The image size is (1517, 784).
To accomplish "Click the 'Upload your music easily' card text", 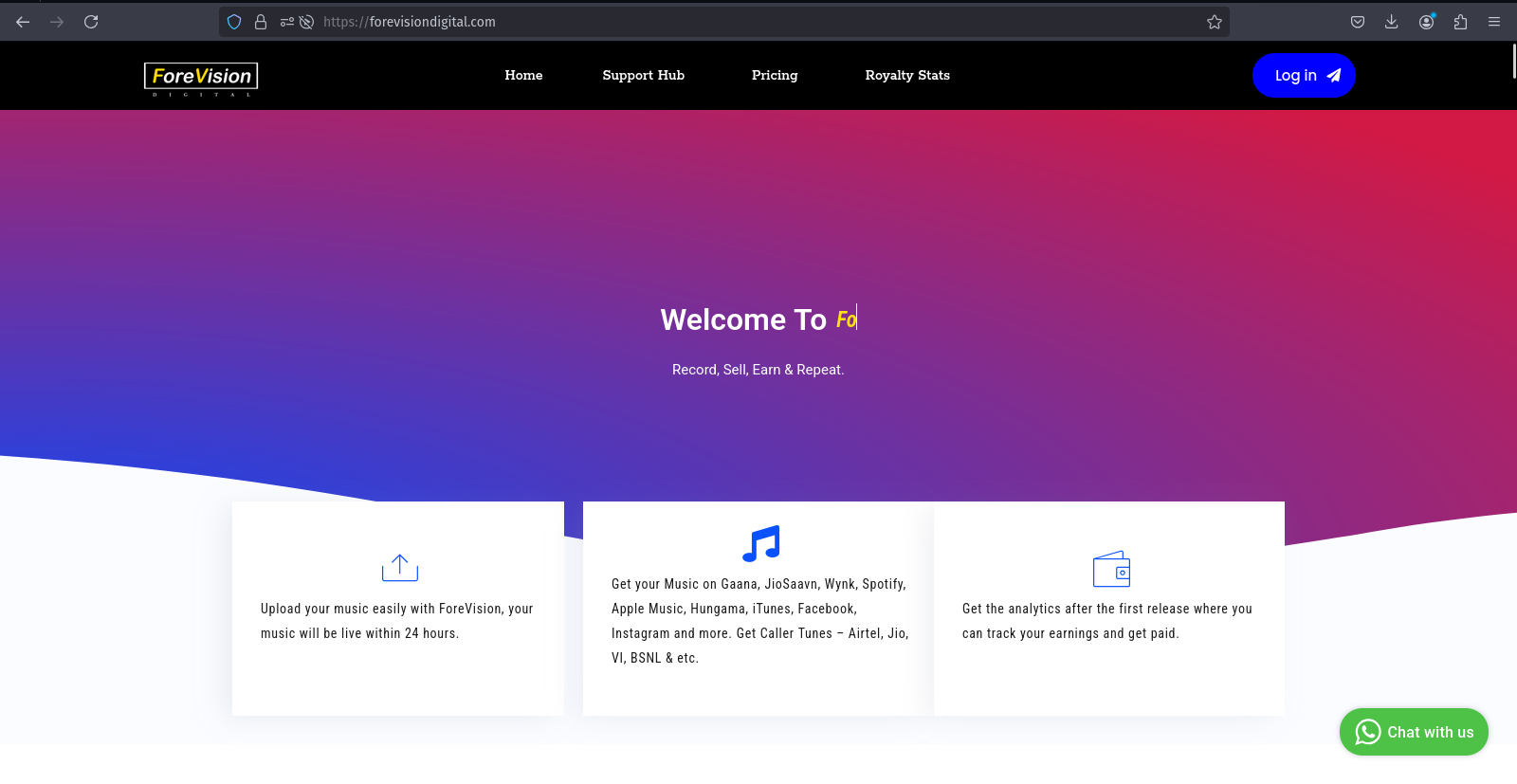I will click(397, 621).
